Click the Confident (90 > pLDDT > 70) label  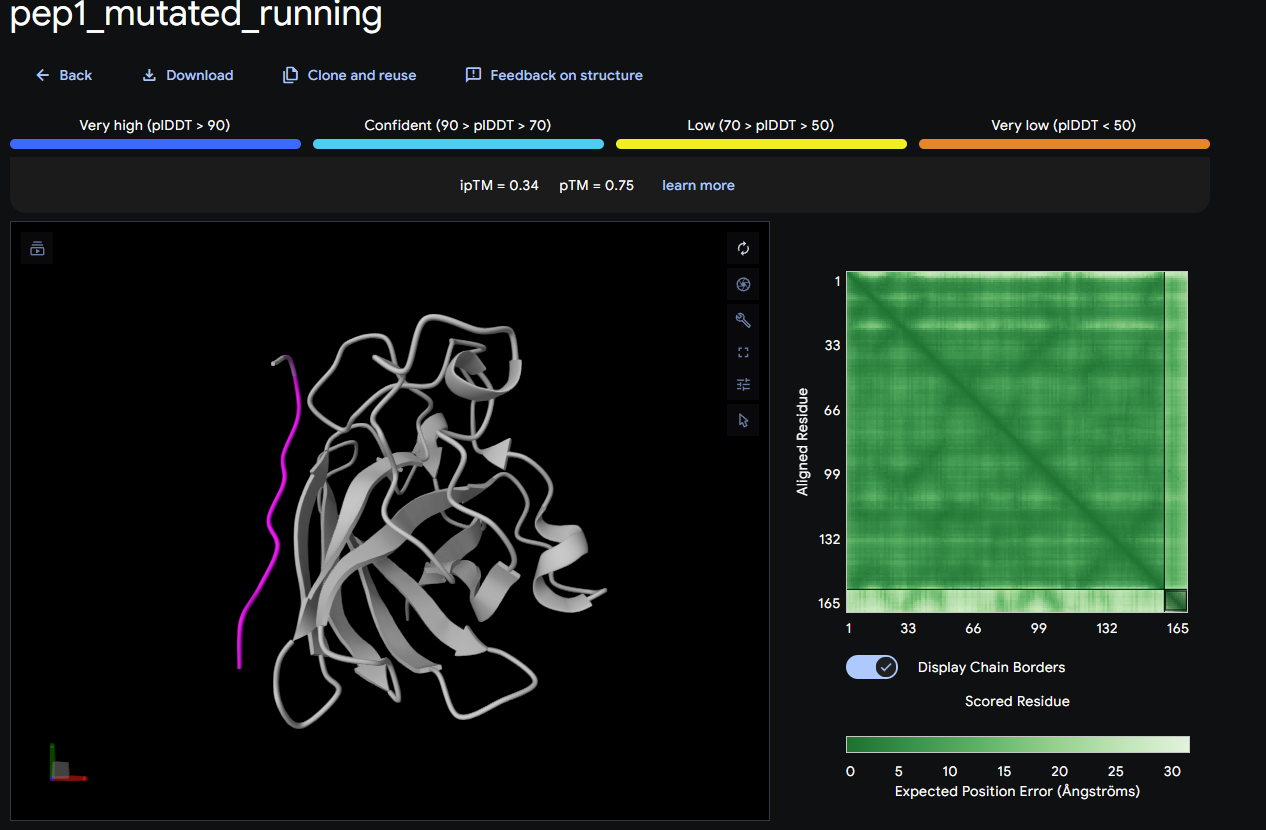click(x=458, y=125)
